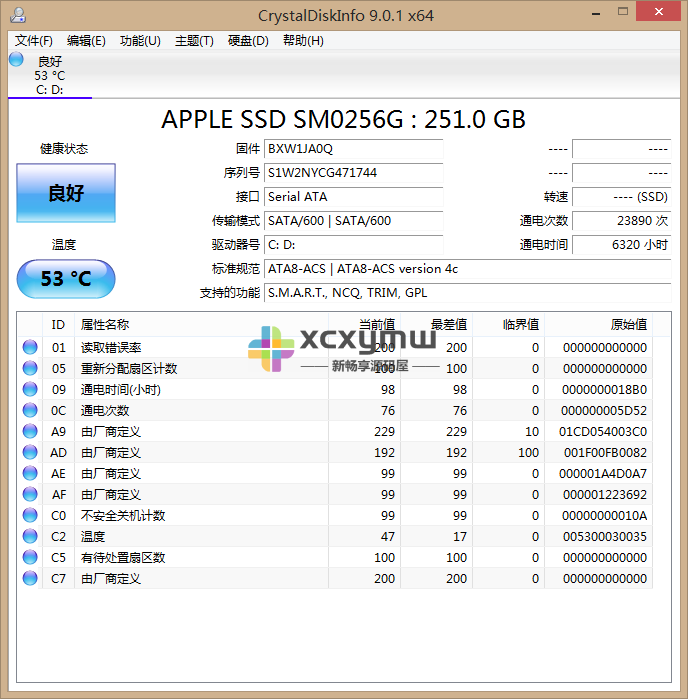
Task: Click raw value 0000000018B0
Action: pos(604,390)
